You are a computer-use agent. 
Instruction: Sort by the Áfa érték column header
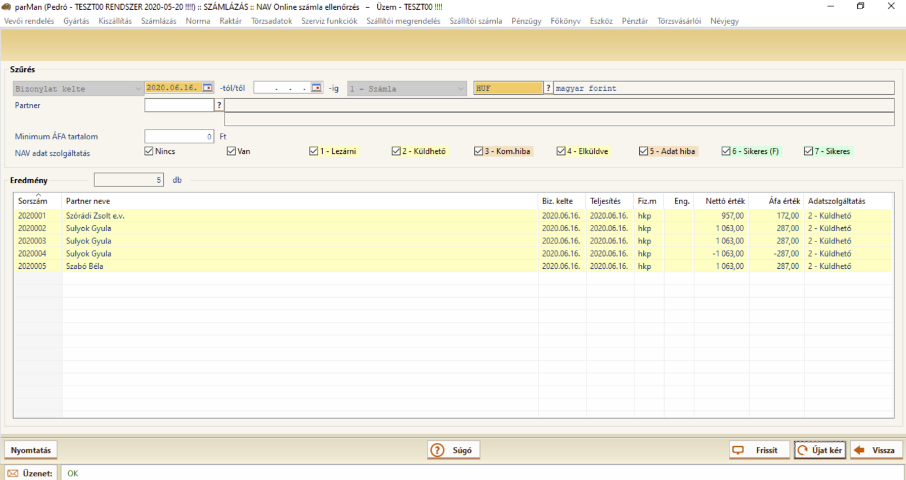tap(777, 201)
